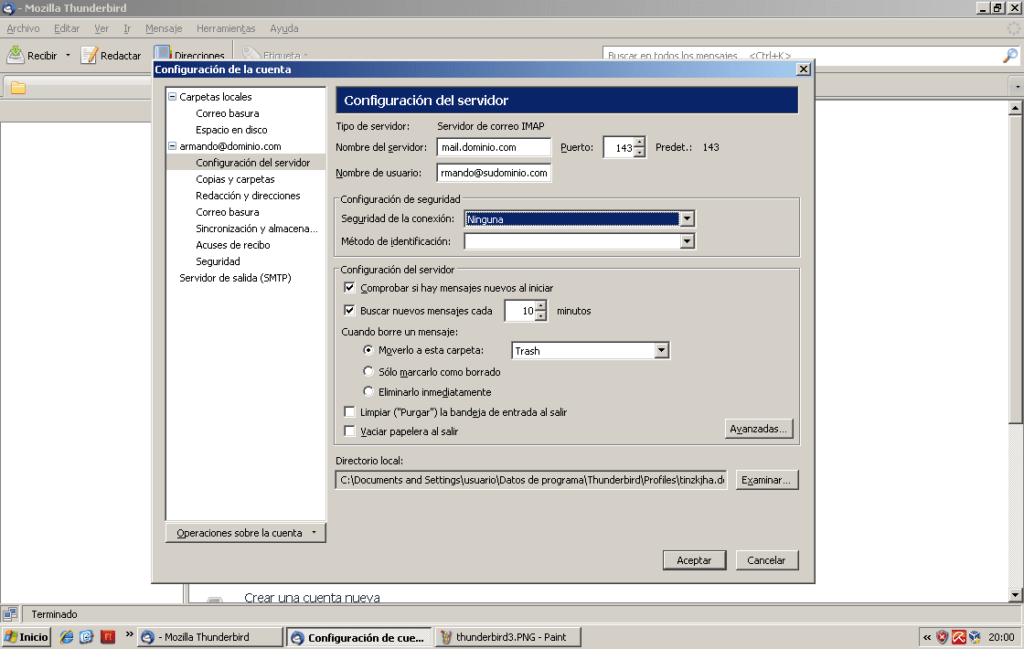Enable Vaciar papelera al salir checkbox
Screen dimensions: 1024x649
[x=350, y=432]
